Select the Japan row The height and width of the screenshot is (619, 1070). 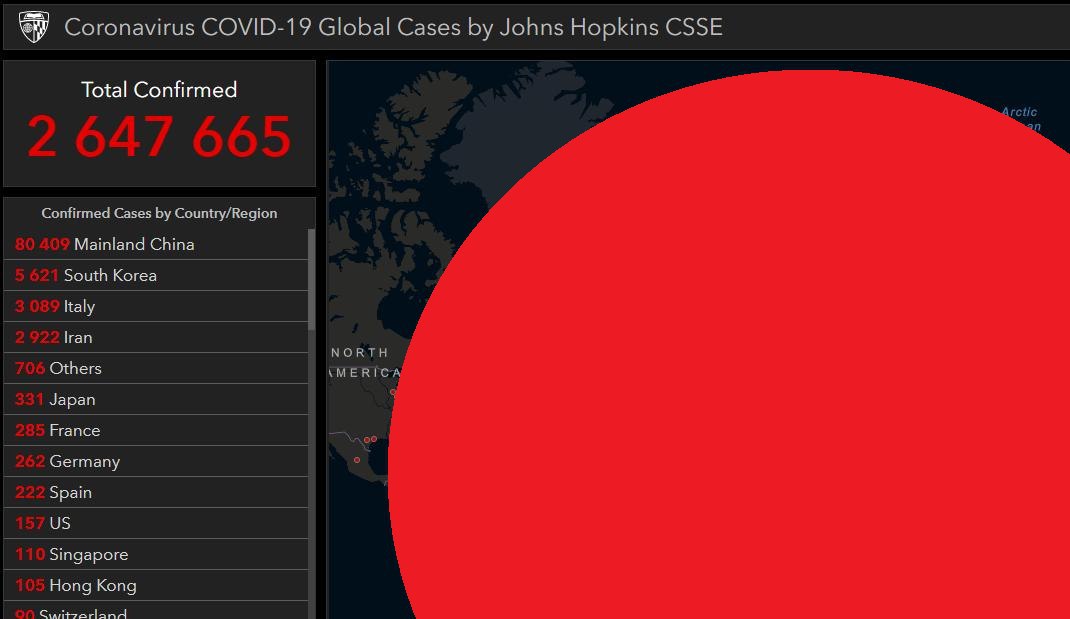pos(156,399)
